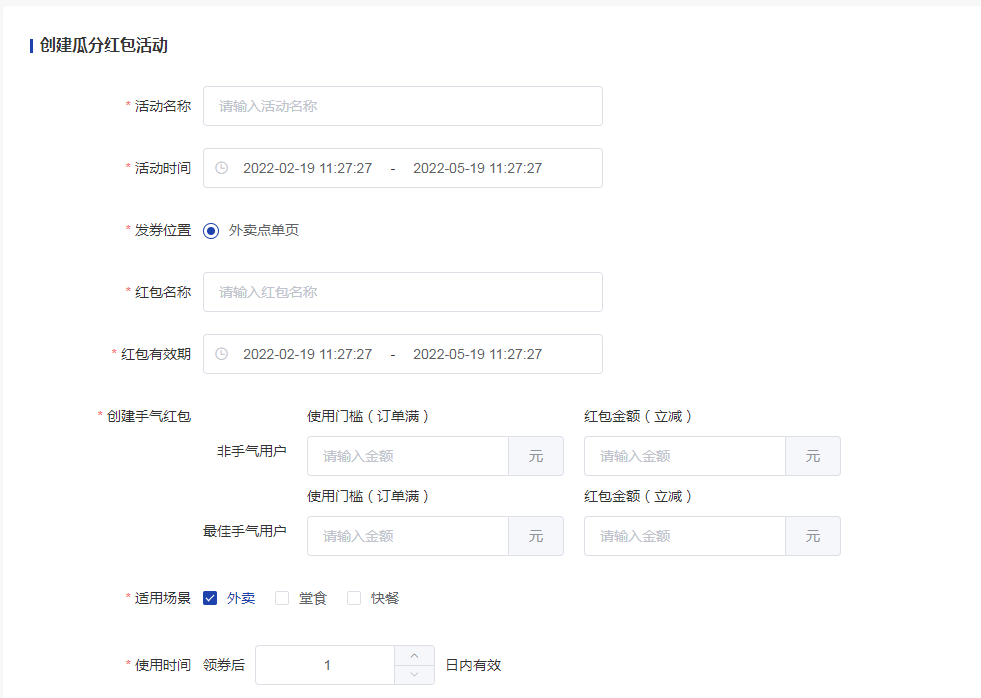Click the 活动名称 input field
Screen dimensions: 981x698
pyautogui.click(x=402, y=106)
